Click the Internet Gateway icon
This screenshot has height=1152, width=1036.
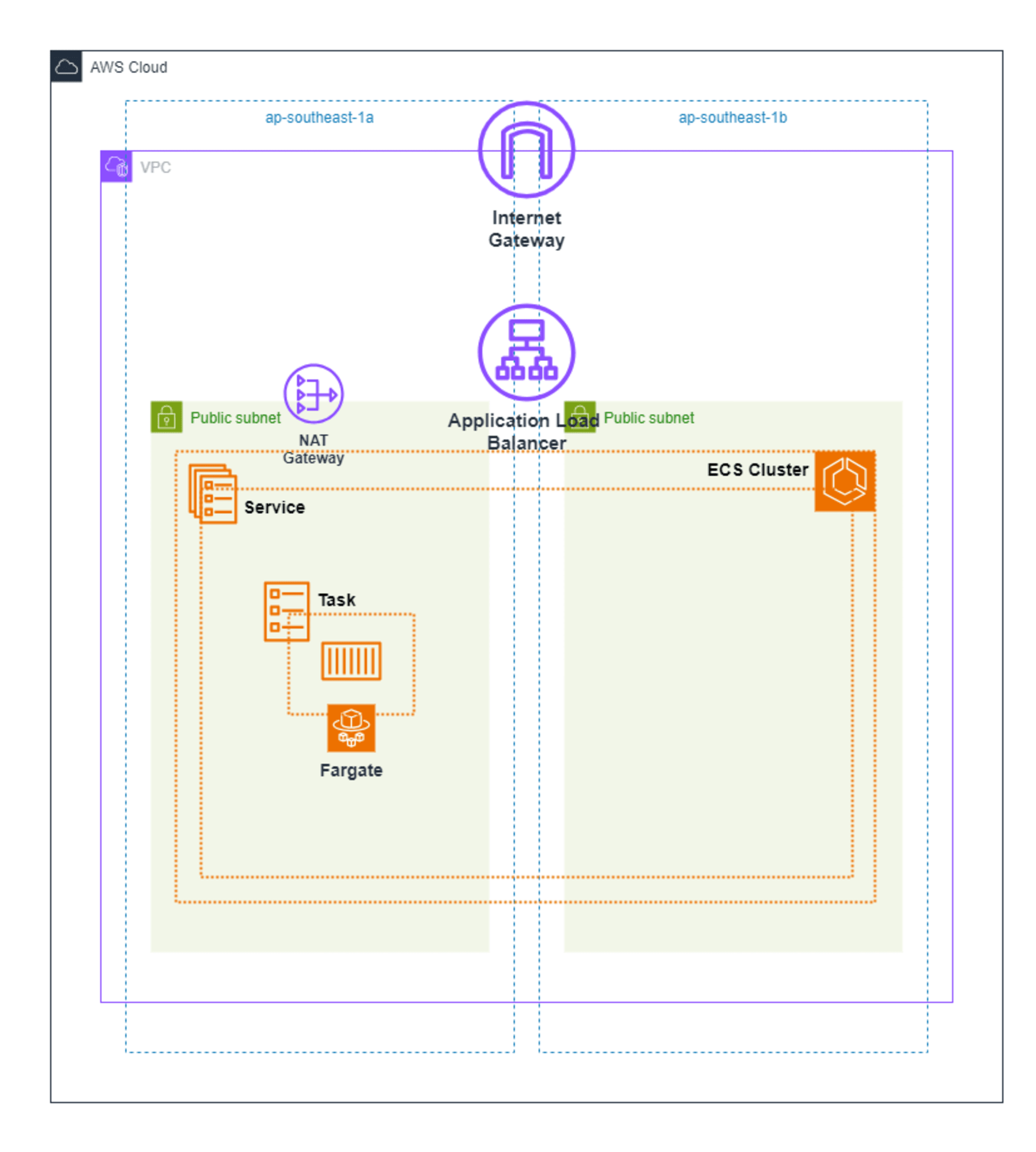526,150
